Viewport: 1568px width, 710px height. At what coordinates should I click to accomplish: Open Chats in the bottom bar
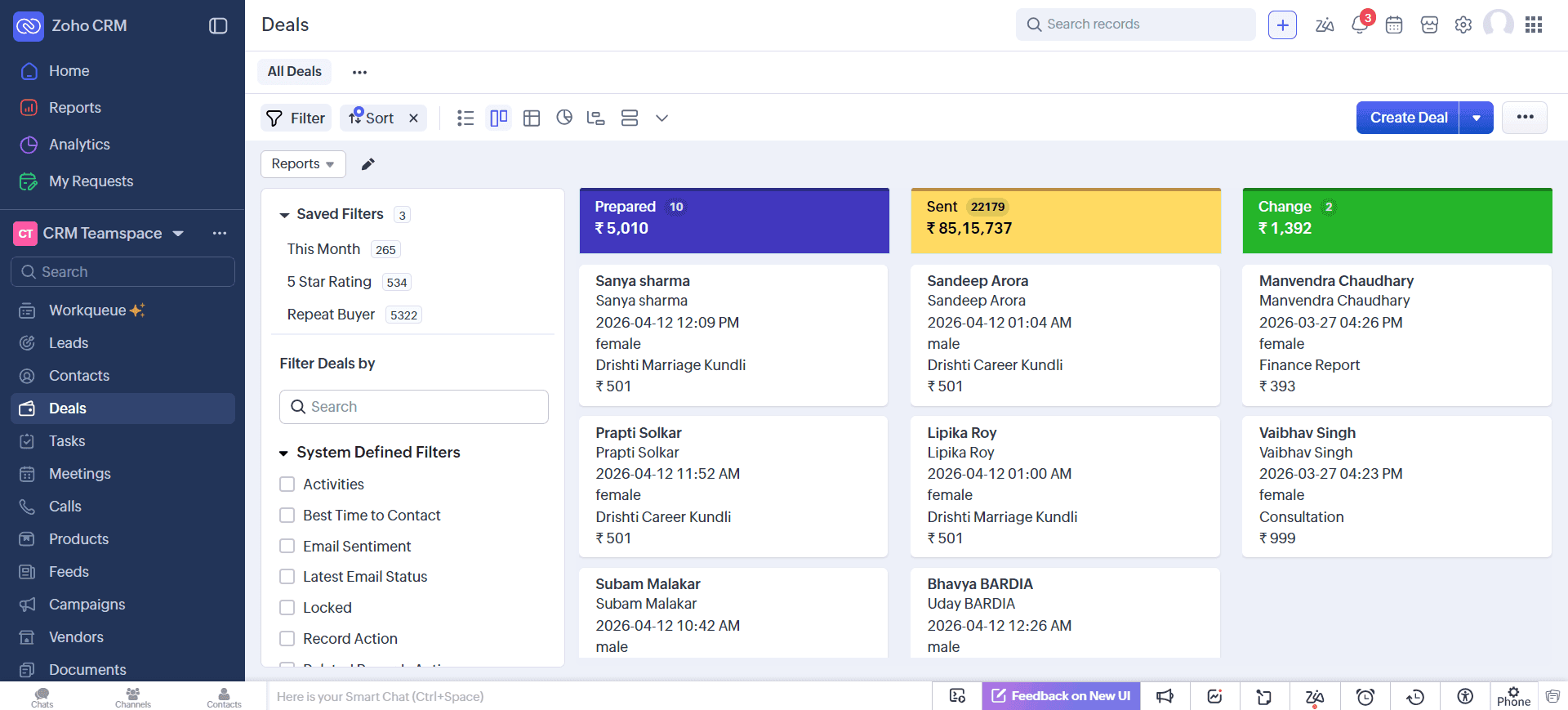[x=42, y=697]
